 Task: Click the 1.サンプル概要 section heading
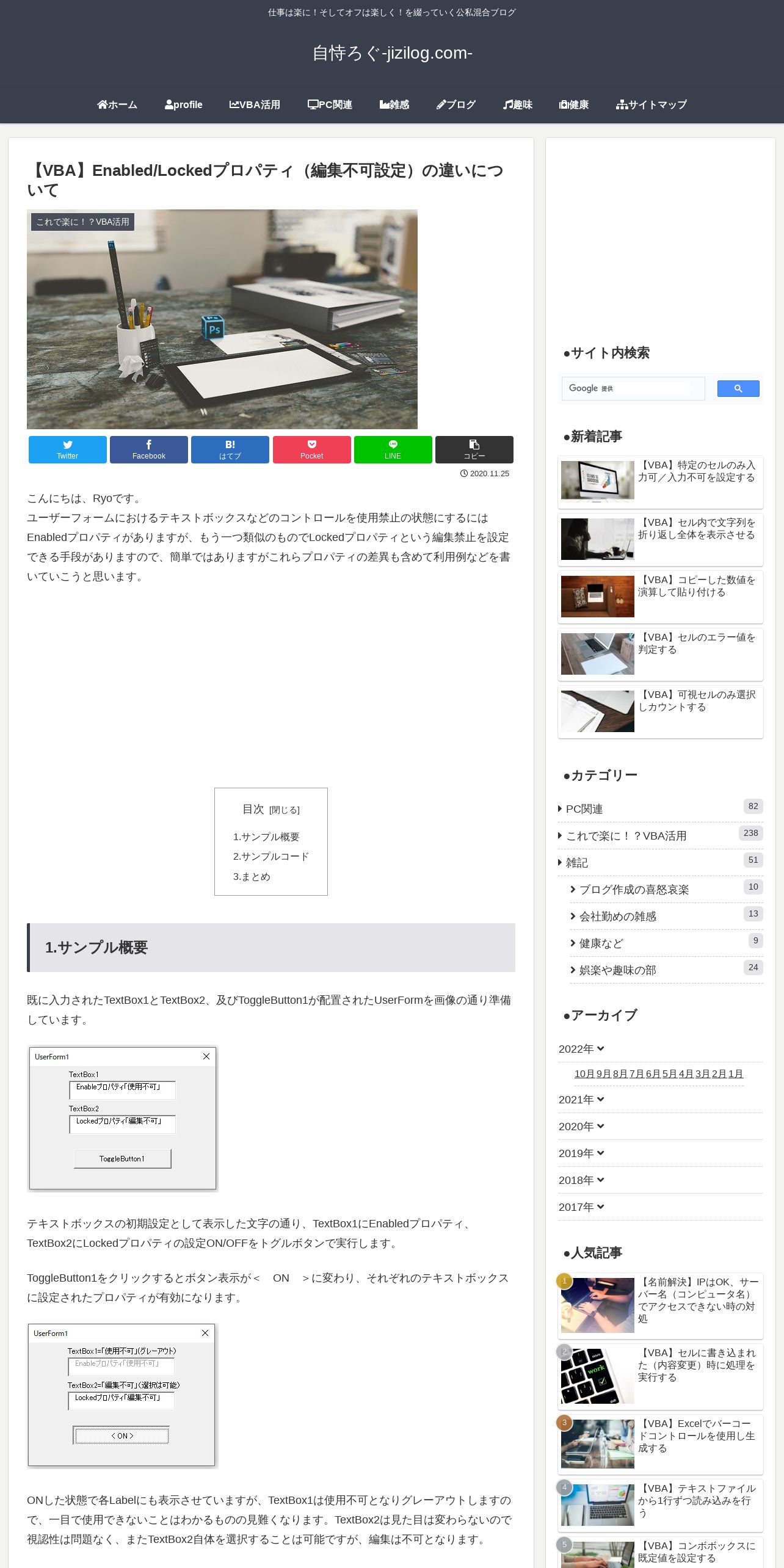click(271, 948)
